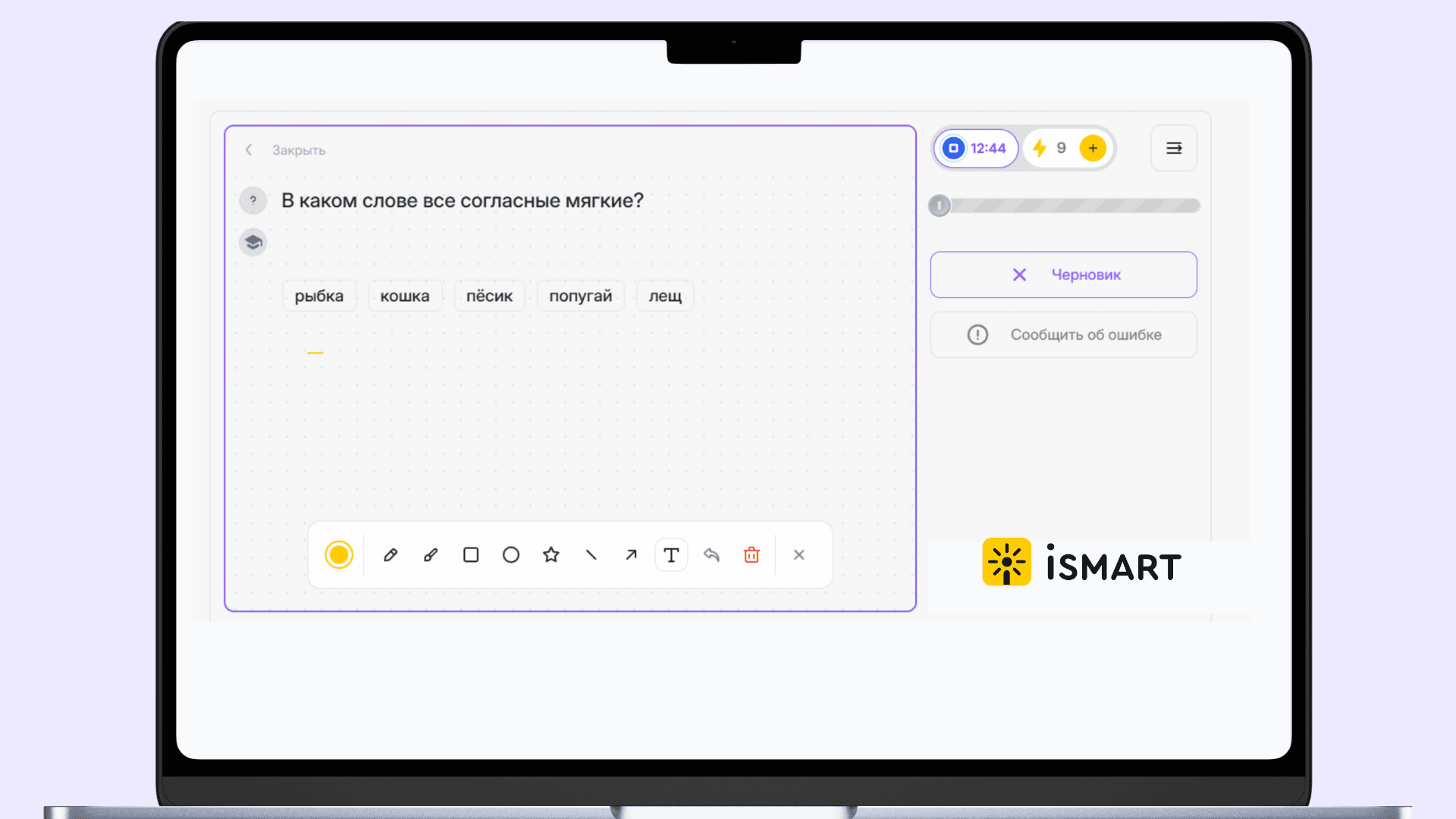Undo the last drawing action

[711, 555]
